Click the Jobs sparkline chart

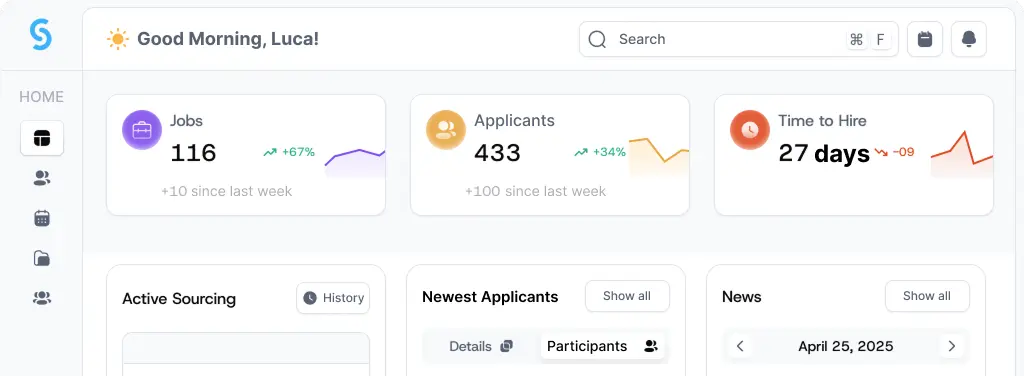[x=355, y=163]
